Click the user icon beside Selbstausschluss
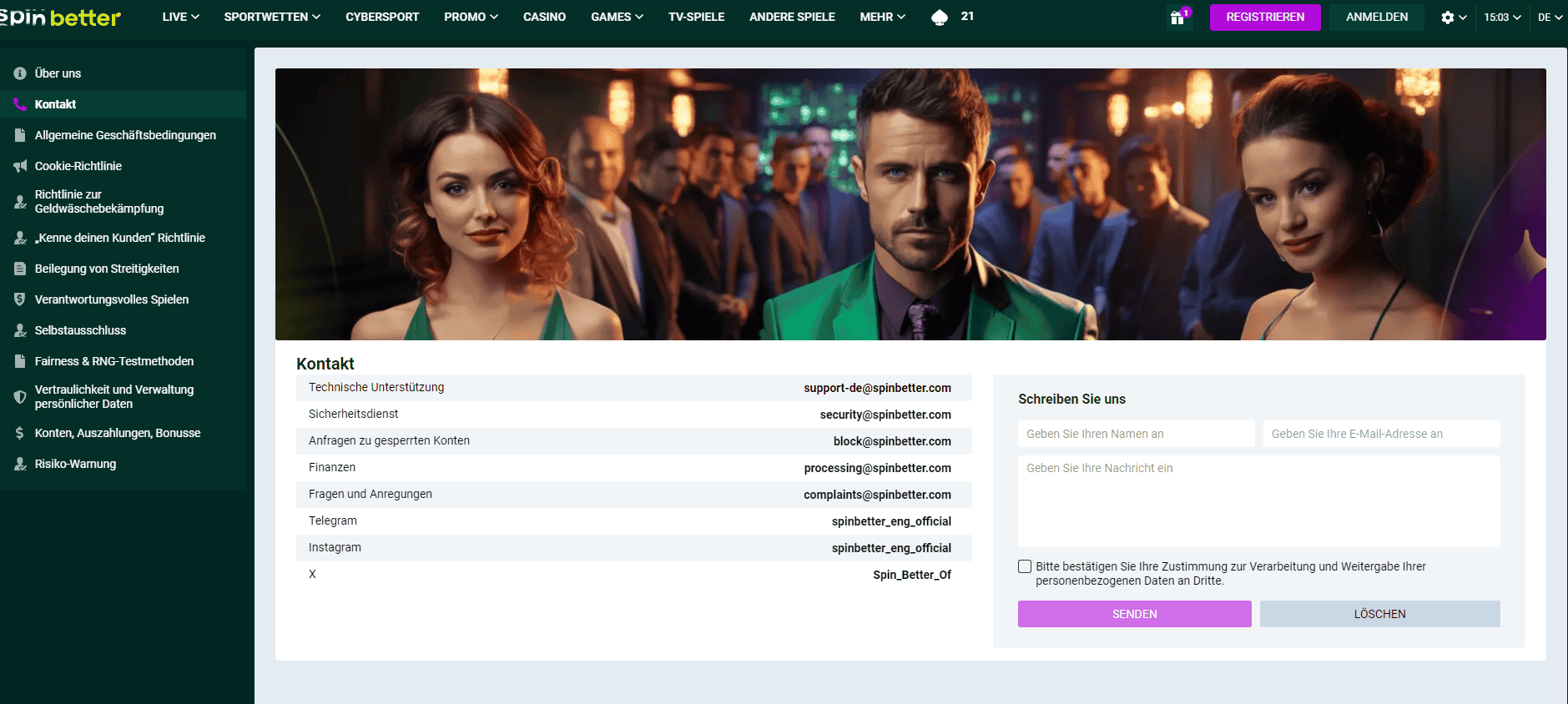The width and height of the screenshot is (1568, 704). click(x=20, y=330)
